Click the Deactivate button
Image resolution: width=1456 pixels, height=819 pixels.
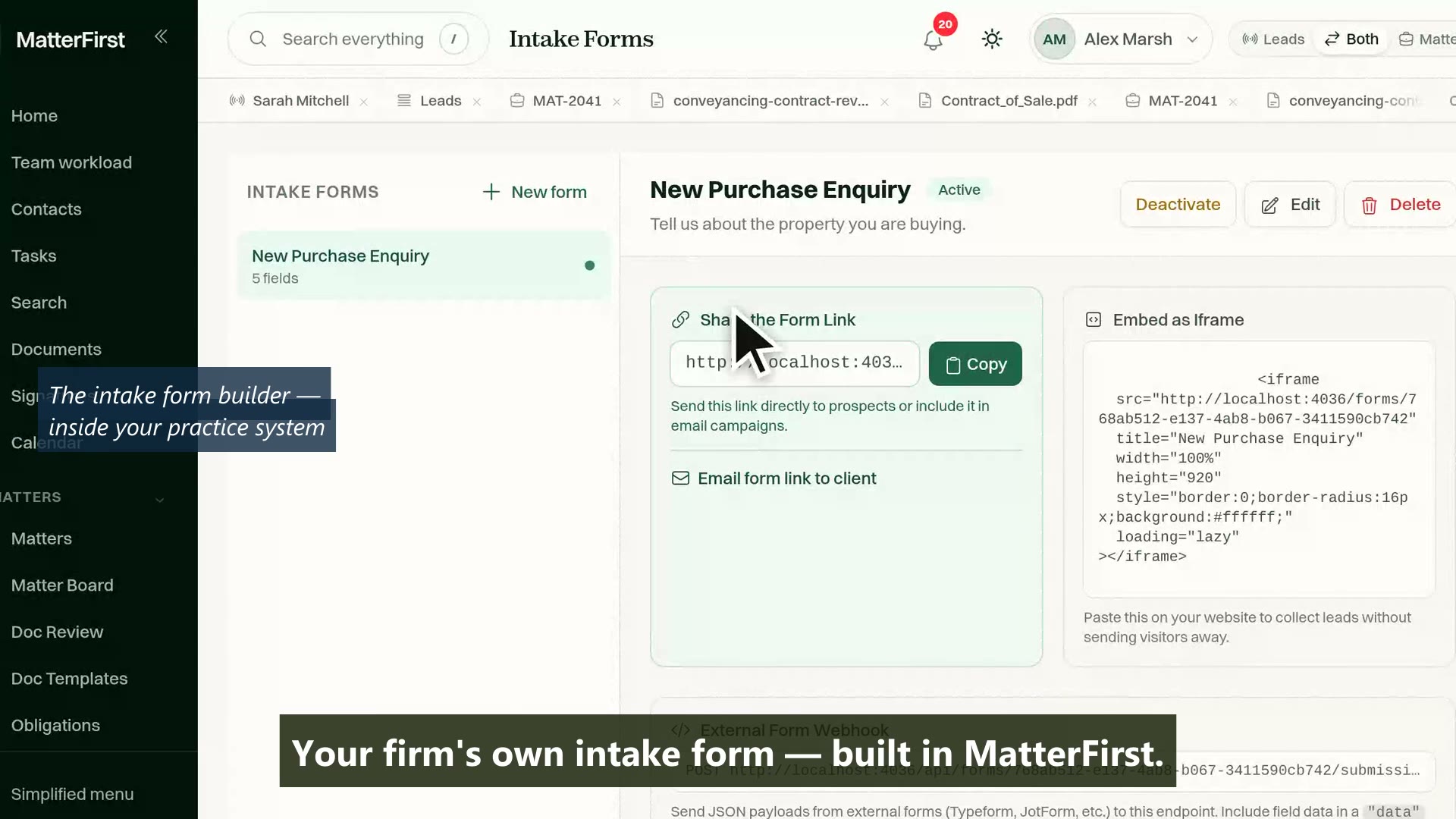pos(1178,205)
